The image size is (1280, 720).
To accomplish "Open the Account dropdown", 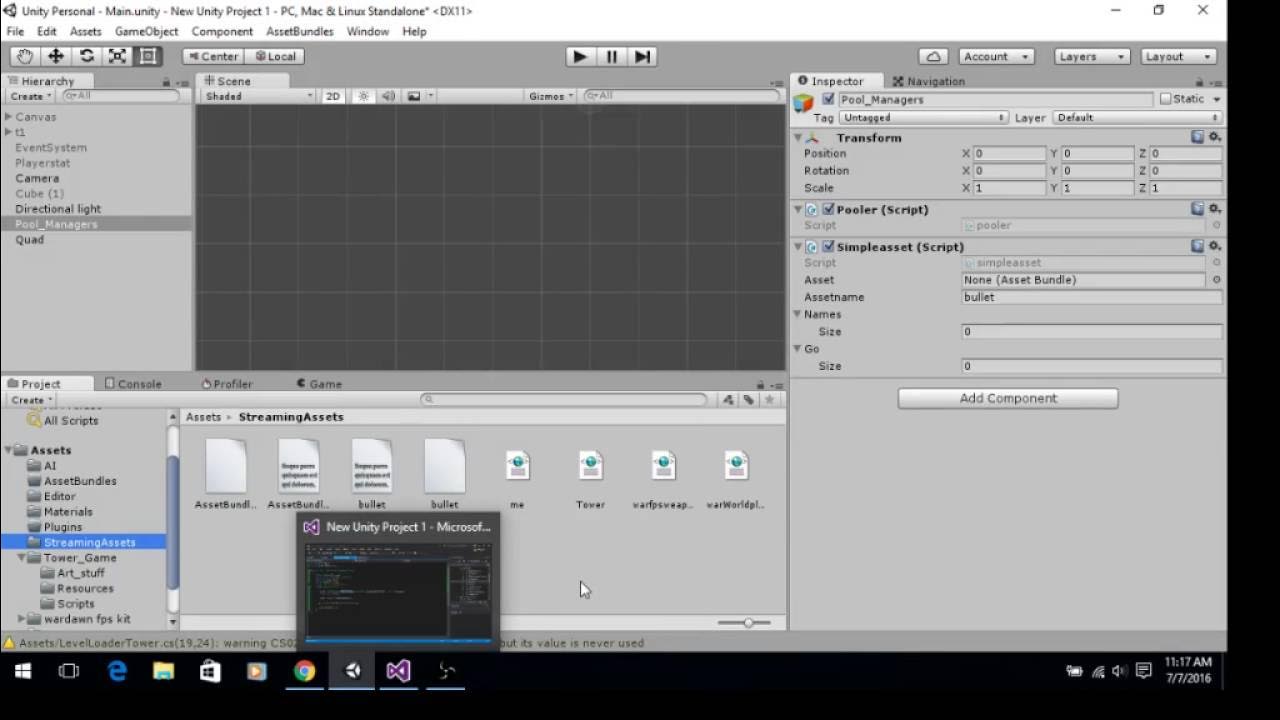I will 995,57.
